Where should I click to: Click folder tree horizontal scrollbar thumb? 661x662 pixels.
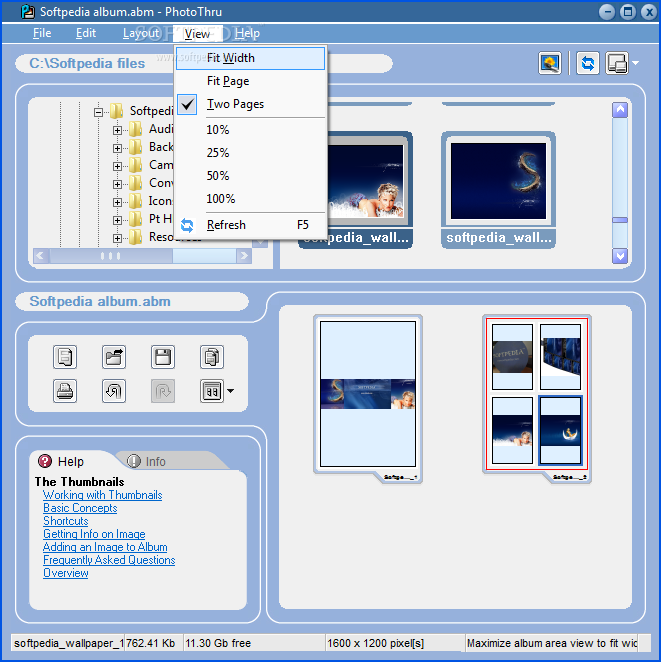pos(111,256)
